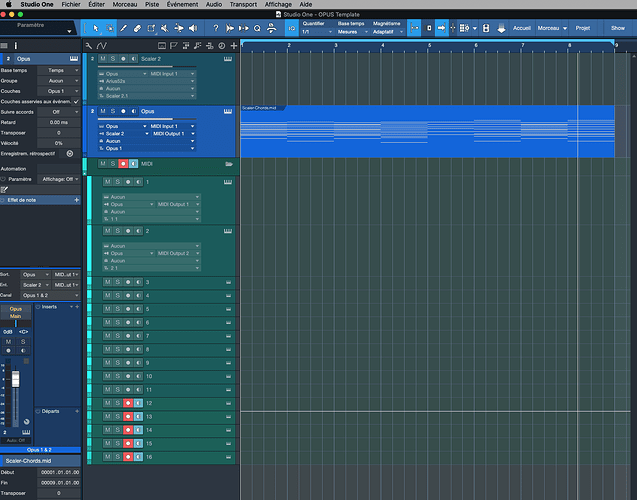The image size is (637, 500).
Task: Open the Magnétisme Adaptatif dropdown
Action: 388,32
